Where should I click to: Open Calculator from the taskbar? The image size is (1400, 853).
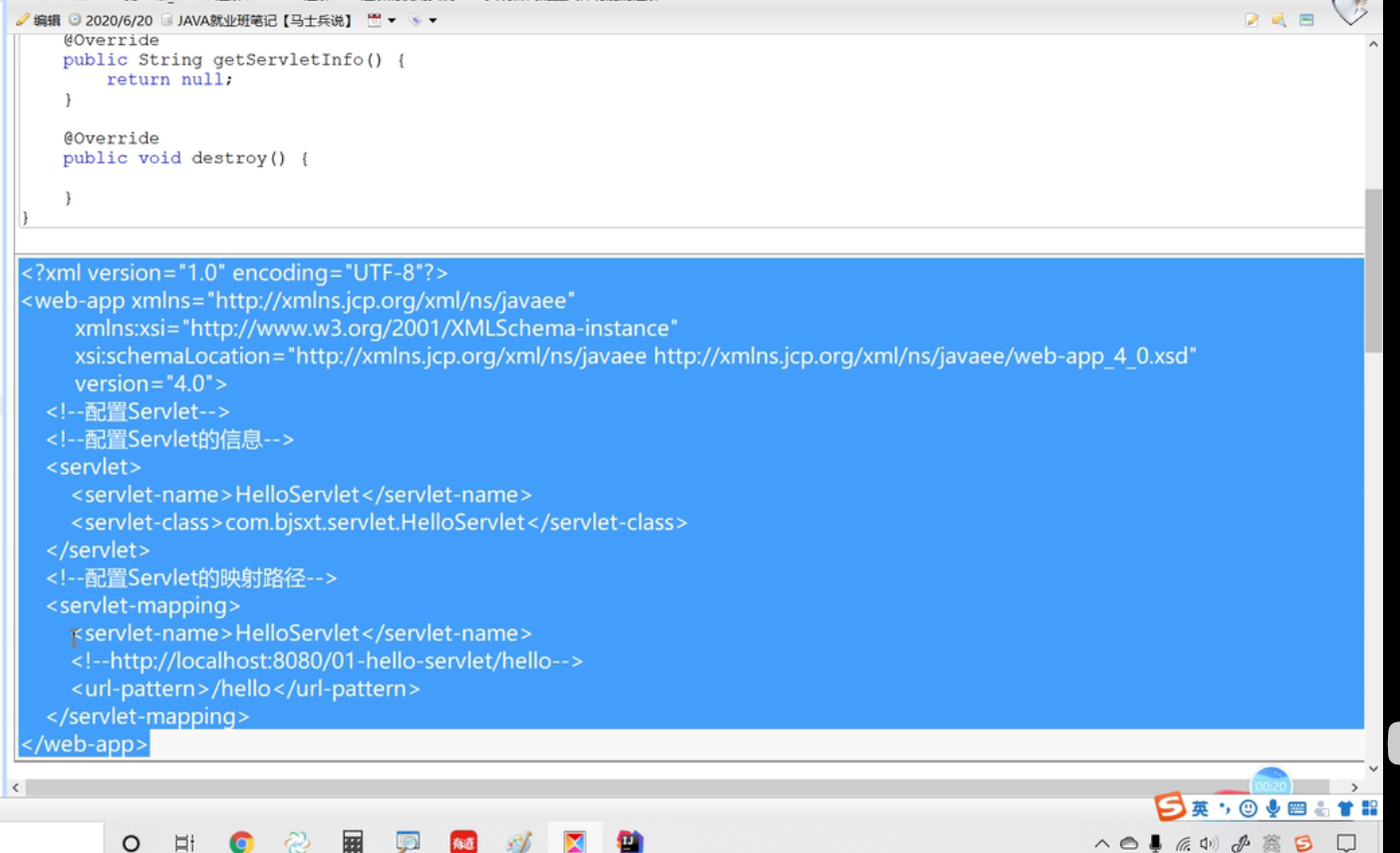[x=352, y=842]
